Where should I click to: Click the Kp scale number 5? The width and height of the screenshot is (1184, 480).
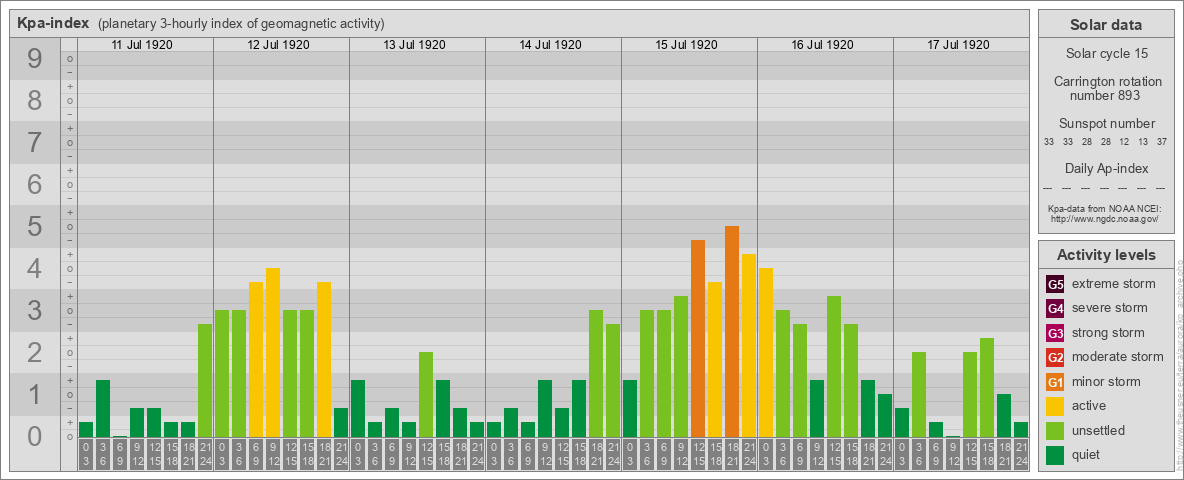coord(34,226)
